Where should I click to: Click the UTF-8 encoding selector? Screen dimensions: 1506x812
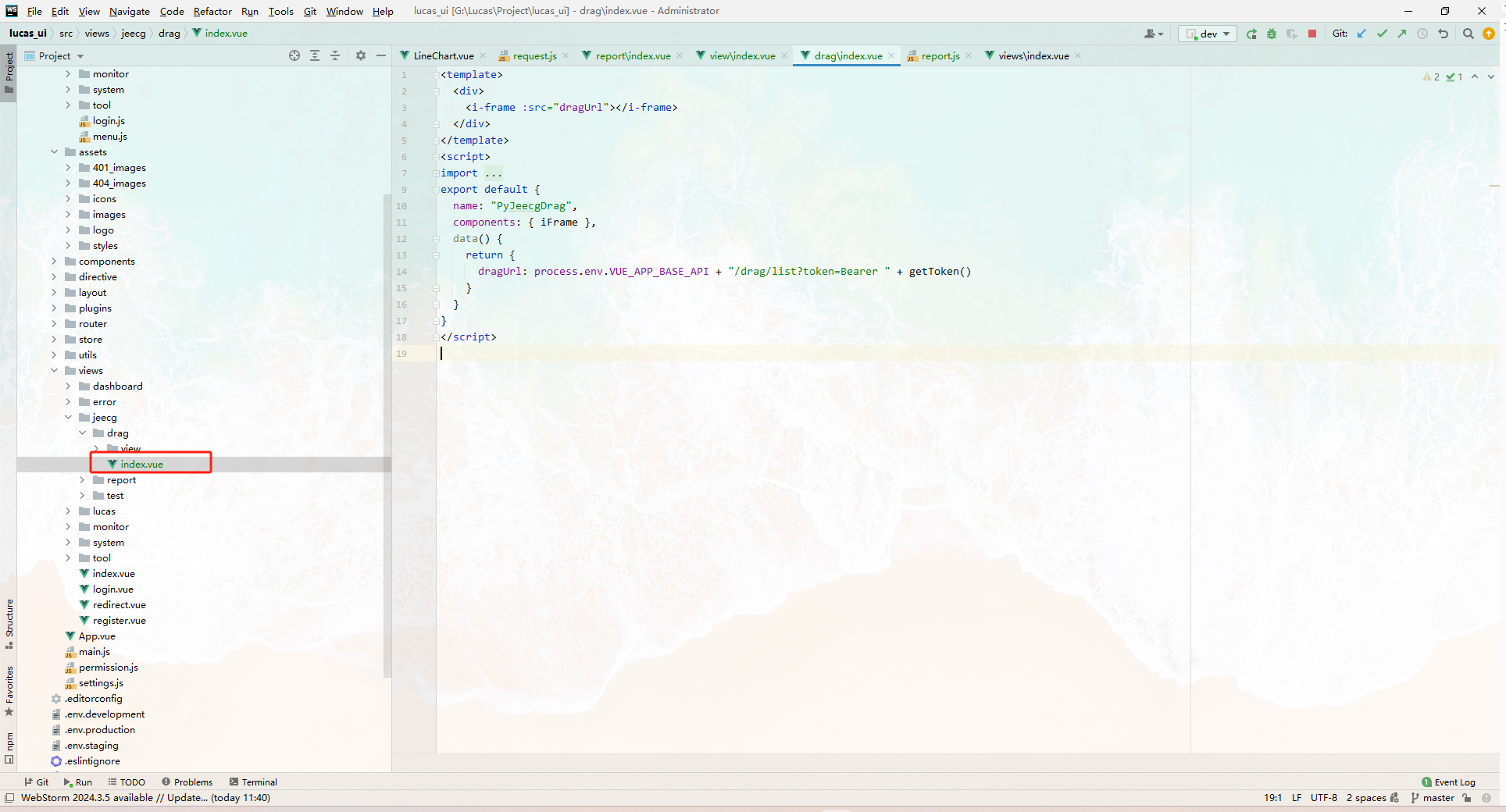tap(1324, 797)
